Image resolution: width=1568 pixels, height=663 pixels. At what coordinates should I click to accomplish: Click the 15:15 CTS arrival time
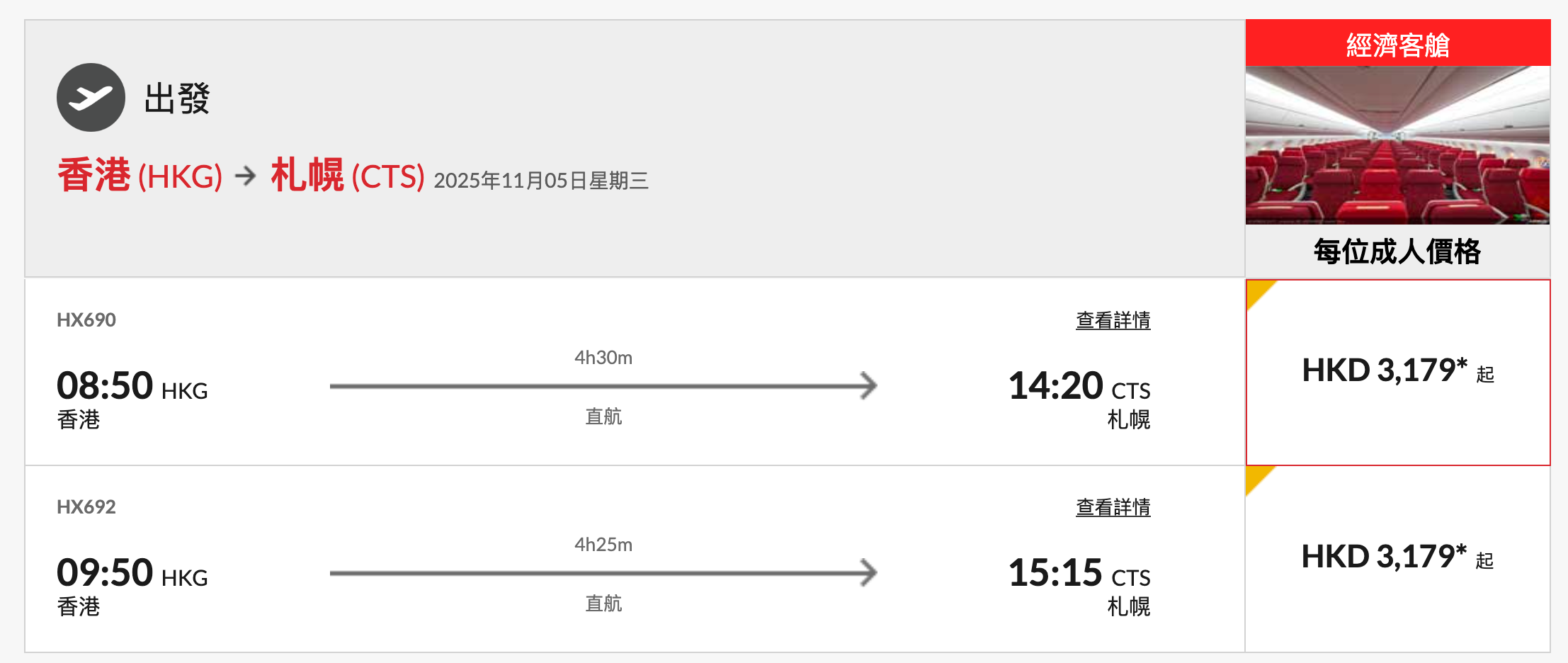[1079, 574]
